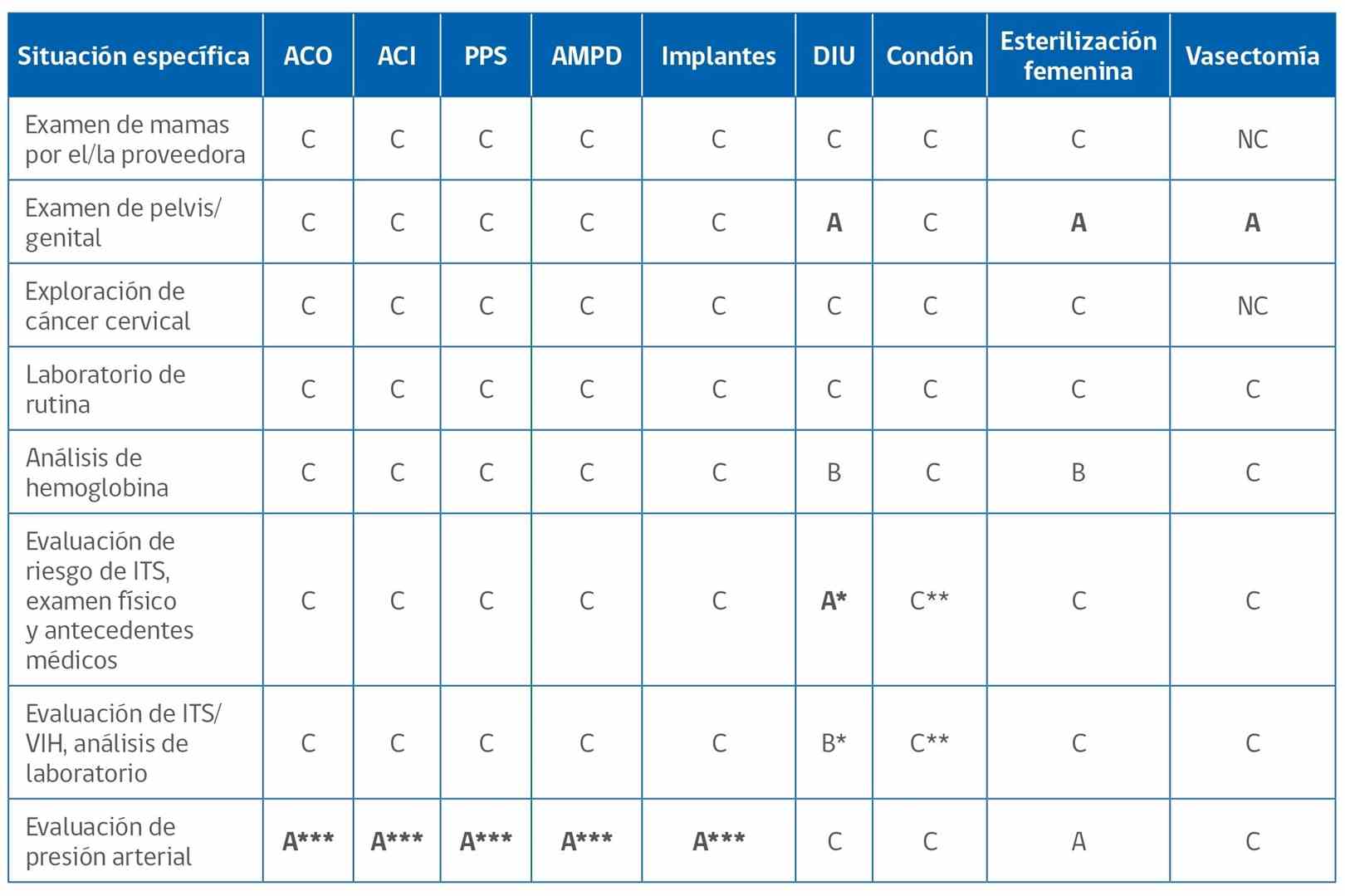Click NC in the Examen de mamas row

pos(1252,140)
